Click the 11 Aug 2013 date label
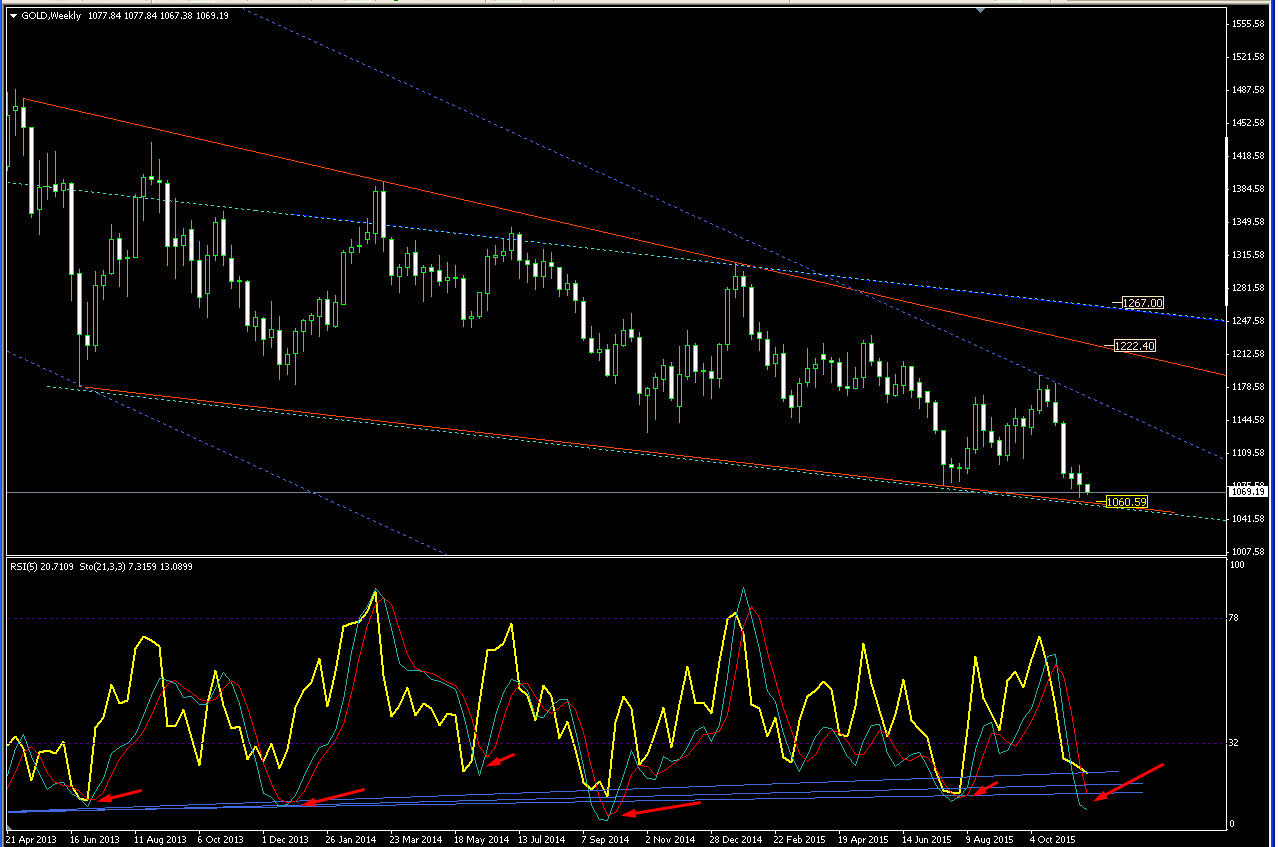Screen dimensions: 1279x847 point(160,840)
